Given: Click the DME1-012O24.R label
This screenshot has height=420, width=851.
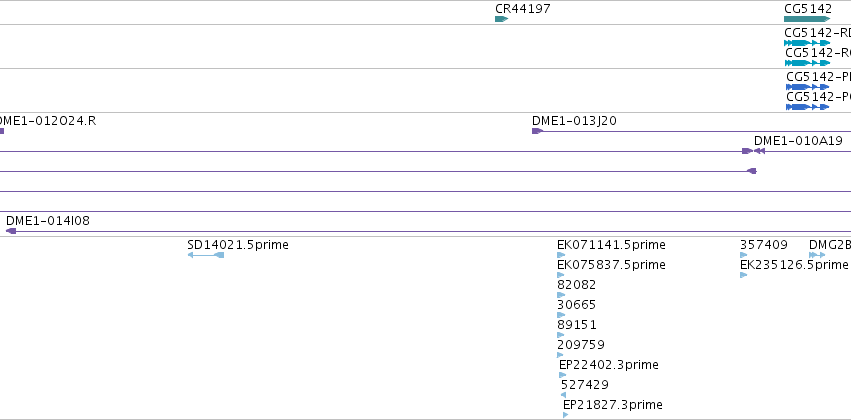Looking at the screenshot, I should click(x=47, y=121).
